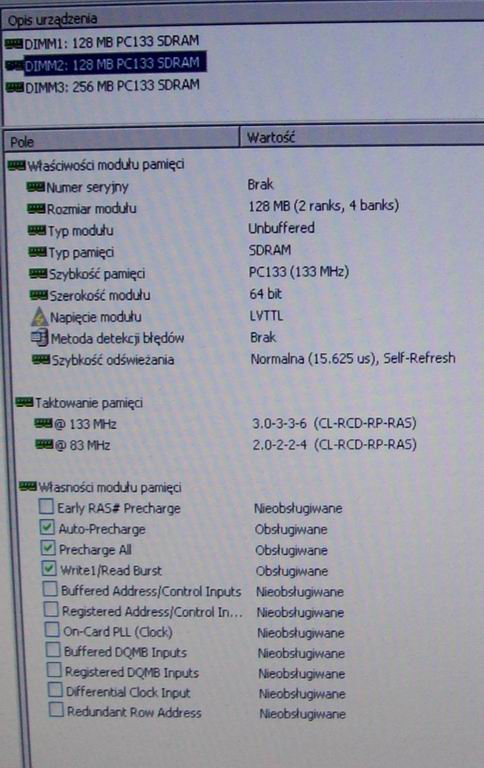The width and height of the screenshot is (484, 768).
Task: Click the DIMM3 256 MB module icon
Action: pos(15,88)
